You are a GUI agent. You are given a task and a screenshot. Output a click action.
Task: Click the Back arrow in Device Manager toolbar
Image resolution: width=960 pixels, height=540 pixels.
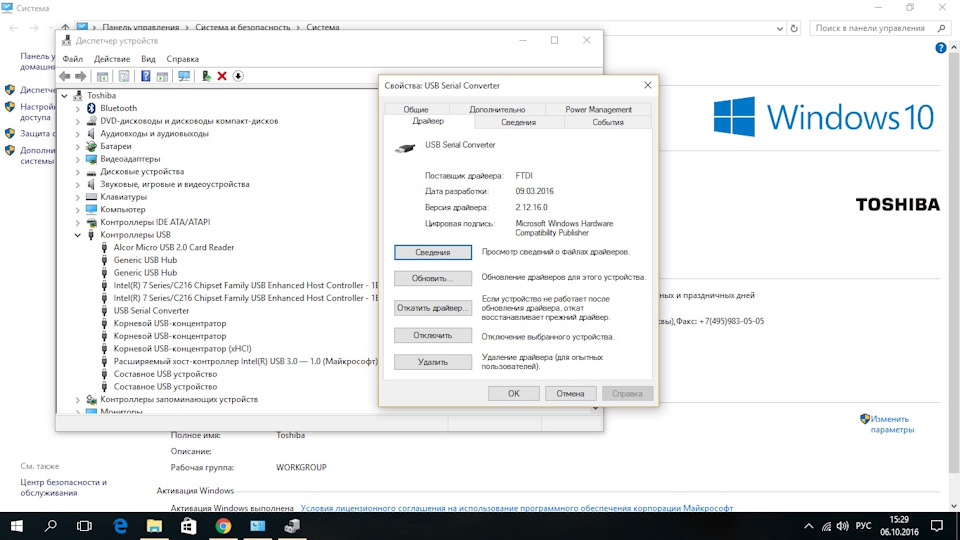[x=65, y=76]
